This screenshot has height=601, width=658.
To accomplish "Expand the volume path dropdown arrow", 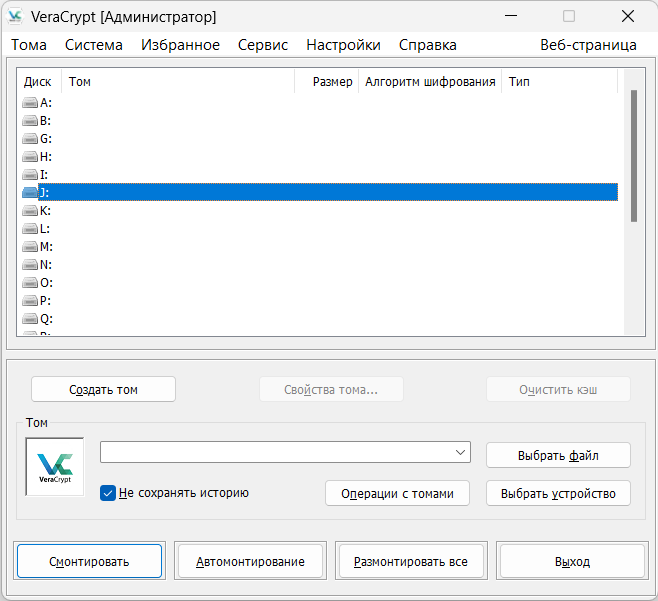I will tap(460, 452).
